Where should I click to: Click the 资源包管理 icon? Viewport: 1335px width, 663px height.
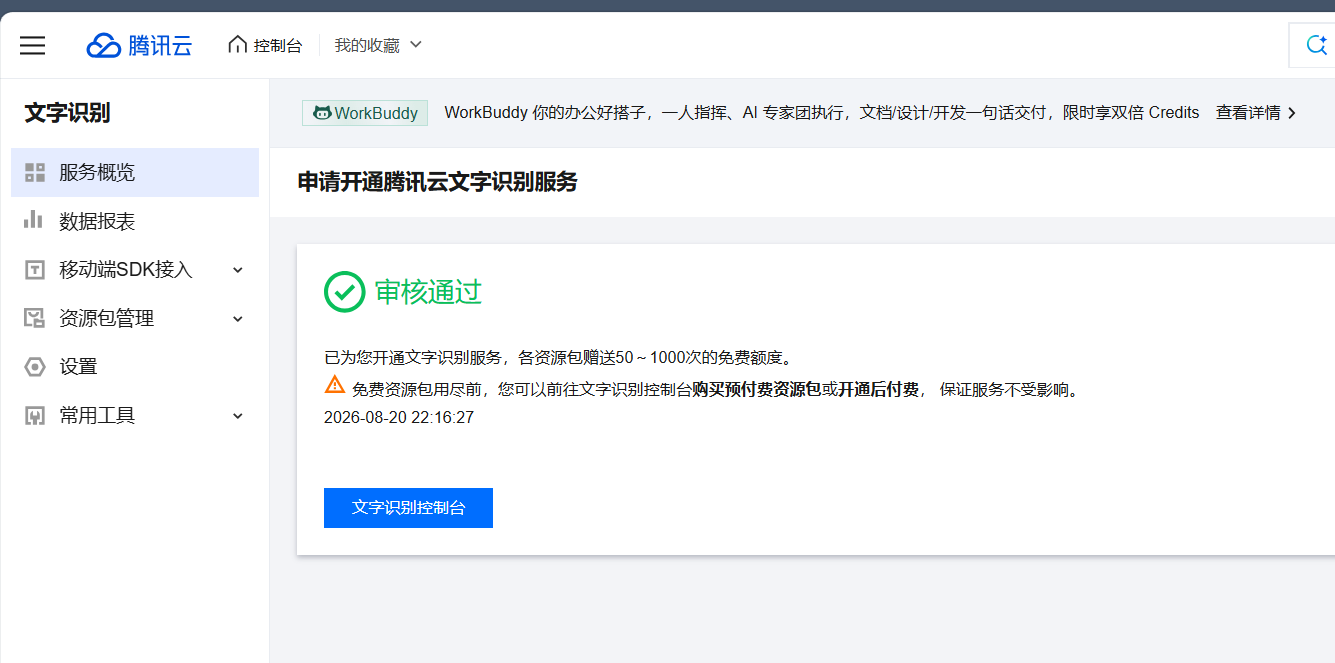(35, 318)
